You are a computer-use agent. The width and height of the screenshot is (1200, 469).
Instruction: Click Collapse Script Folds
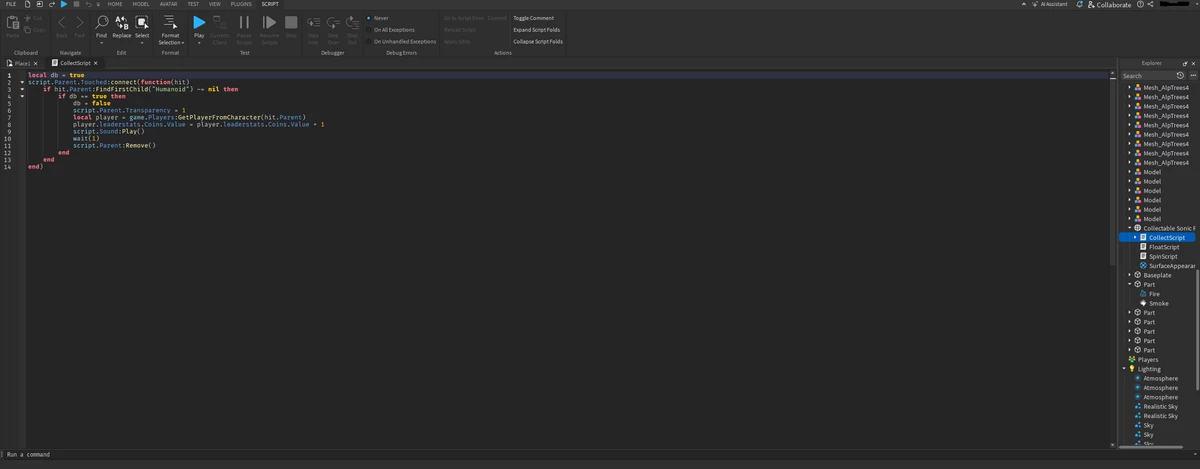[538, 42]
